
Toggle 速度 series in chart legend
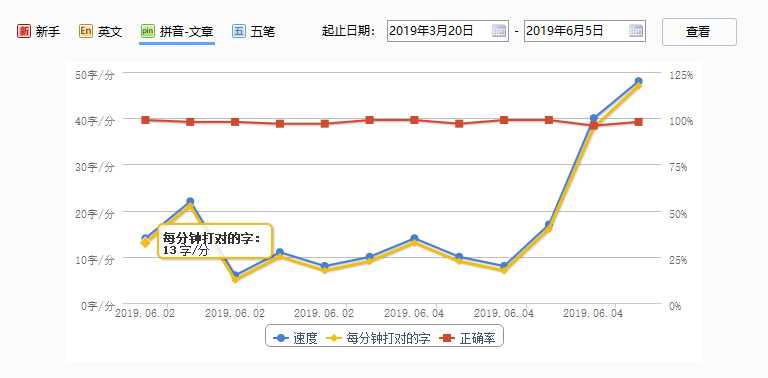tap(294, 338)
